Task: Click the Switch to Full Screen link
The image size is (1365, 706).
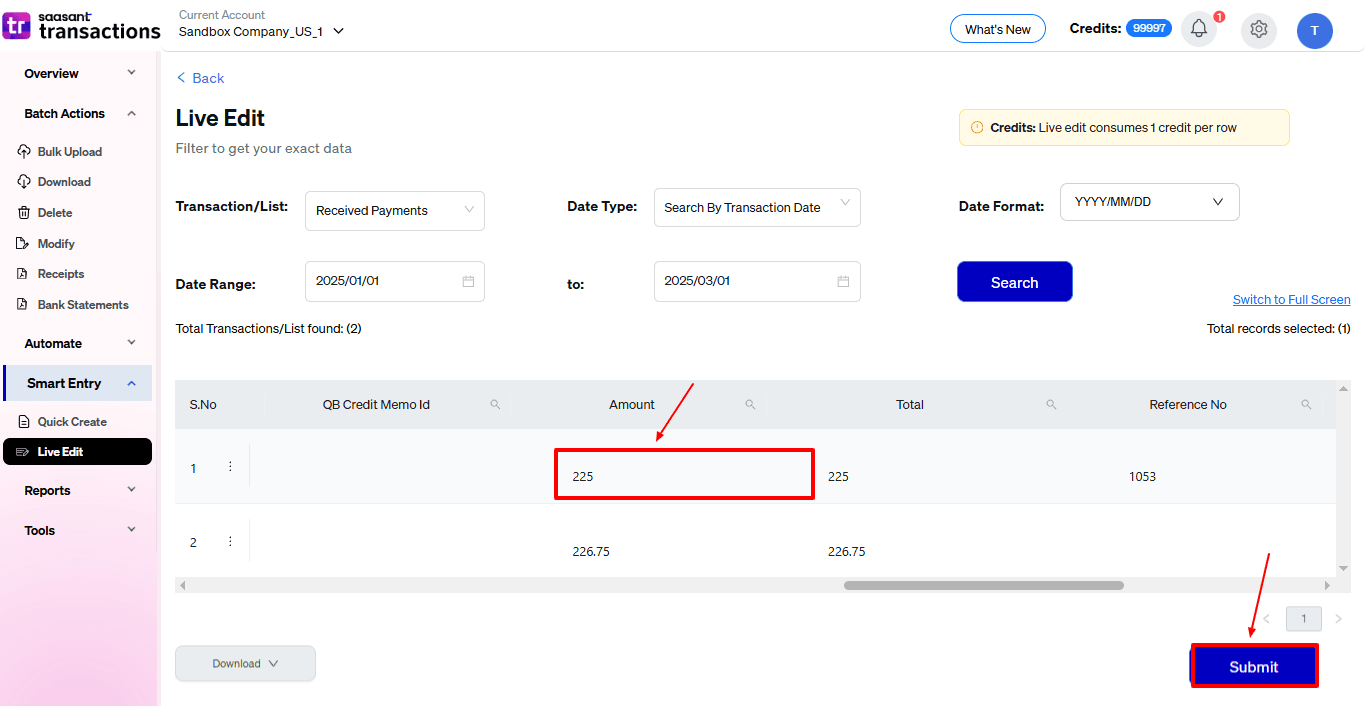Action: [1291, 300]
